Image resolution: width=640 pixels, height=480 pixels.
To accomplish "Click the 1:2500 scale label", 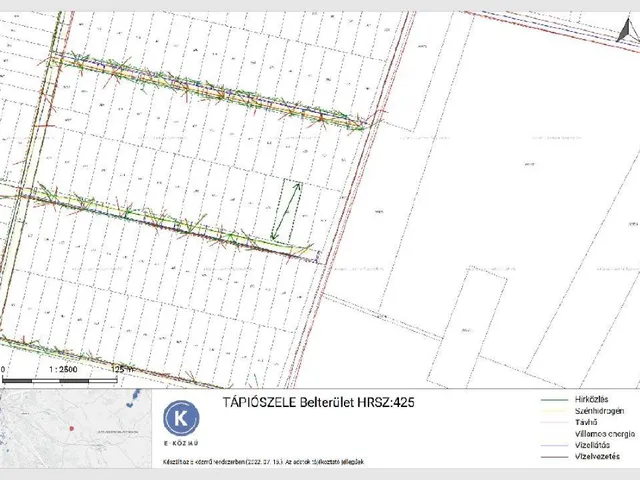I will 61,369.
